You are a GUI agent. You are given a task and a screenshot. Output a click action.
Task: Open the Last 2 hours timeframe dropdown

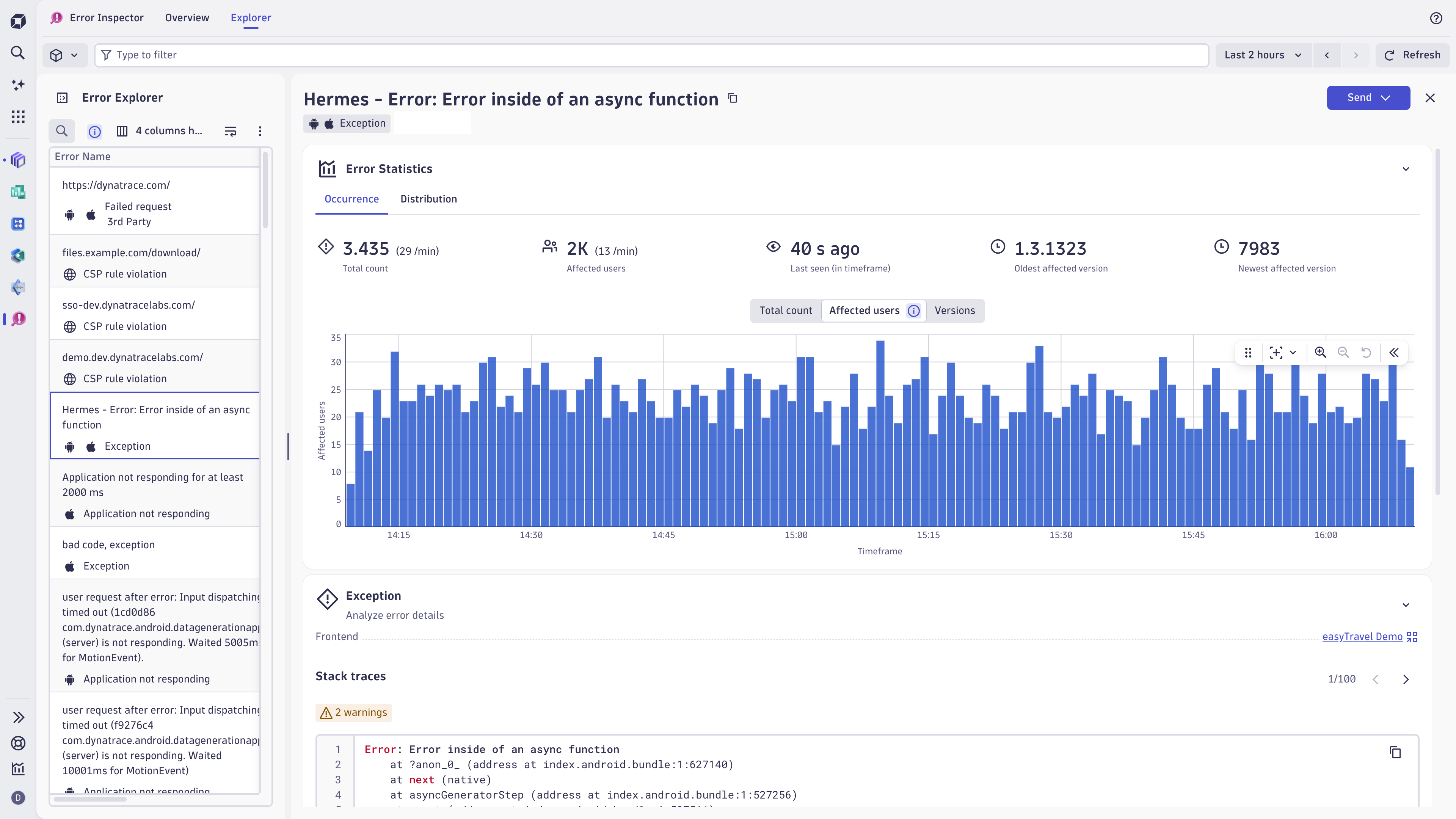pos(1263,55)
